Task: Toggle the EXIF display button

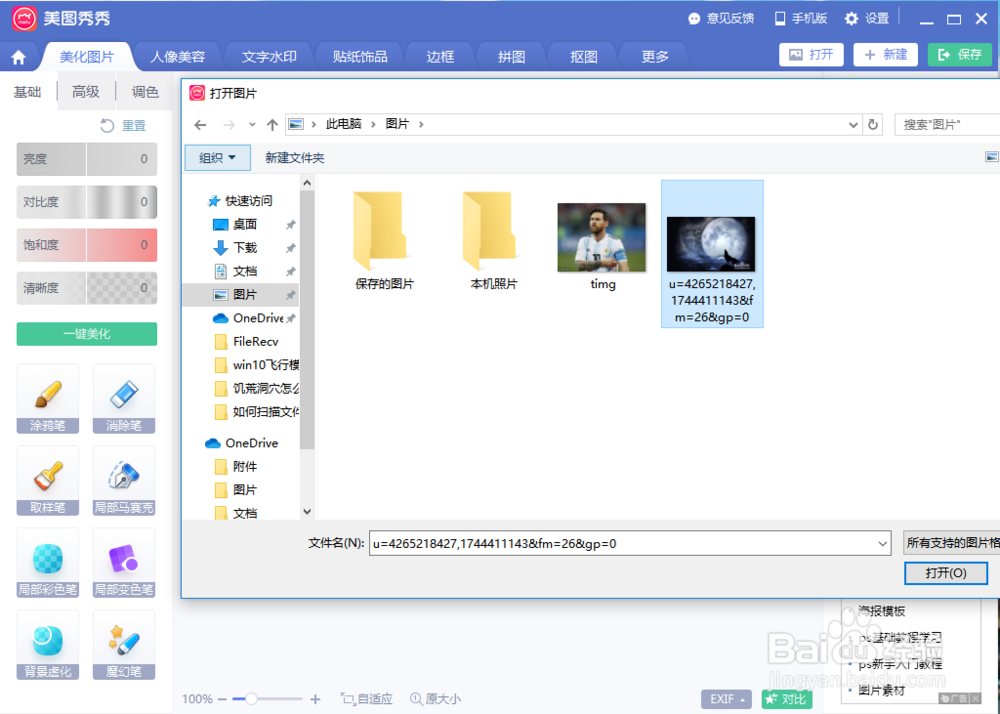Action: pyautogui.click(x=725, y=699)
